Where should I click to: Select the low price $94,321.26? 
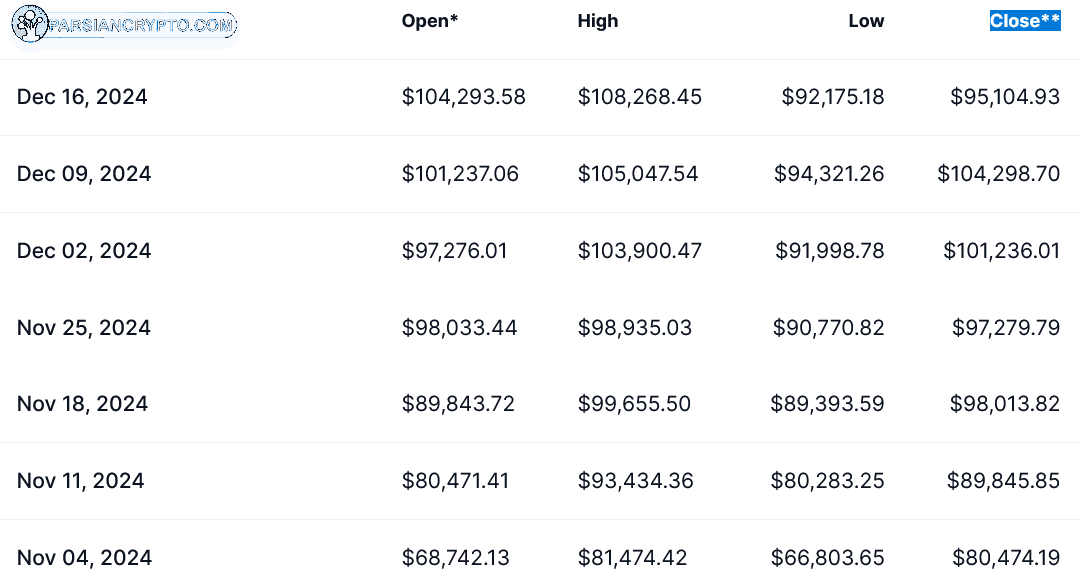(x=829, y=174)
